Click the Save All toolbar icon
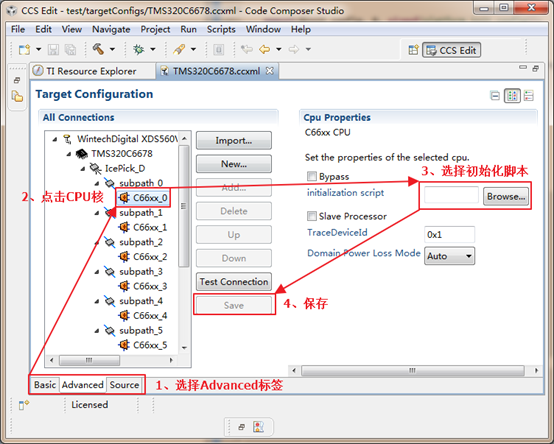Image resolution: width=554 pixels, height=444 pixels. pos(70,49)
